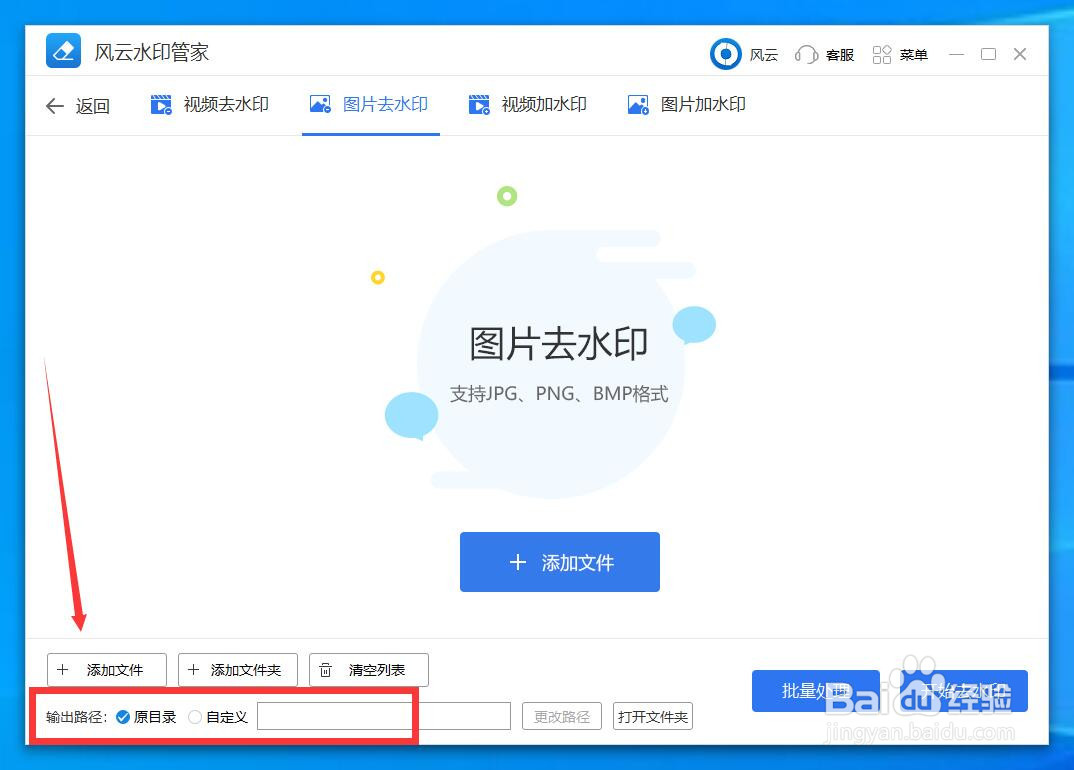This screenshot has width=1074, height=770.
Task: Click the trash icon beside 清空列表
Action: tap(327, 670)
